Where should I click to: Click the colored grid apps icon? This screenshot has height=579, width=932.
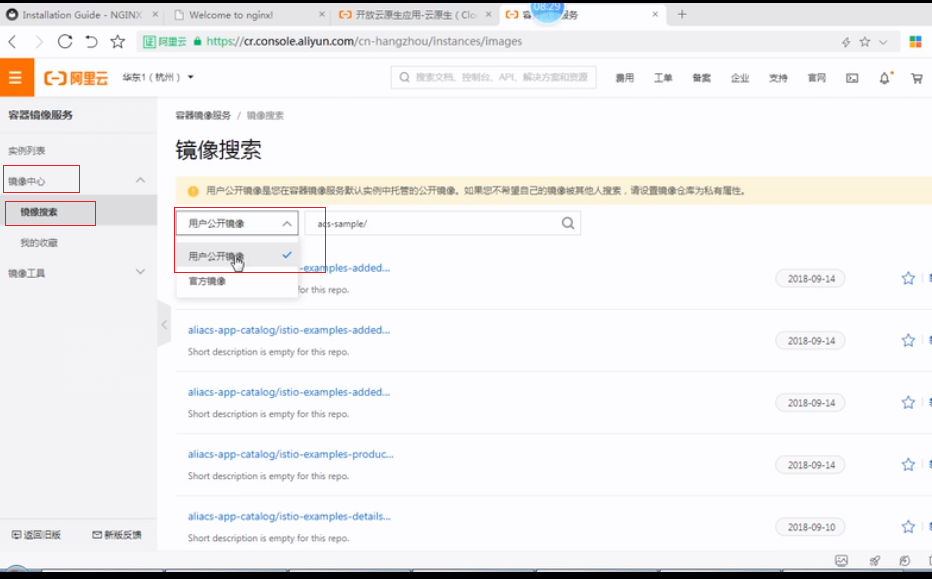pos(915,42)
